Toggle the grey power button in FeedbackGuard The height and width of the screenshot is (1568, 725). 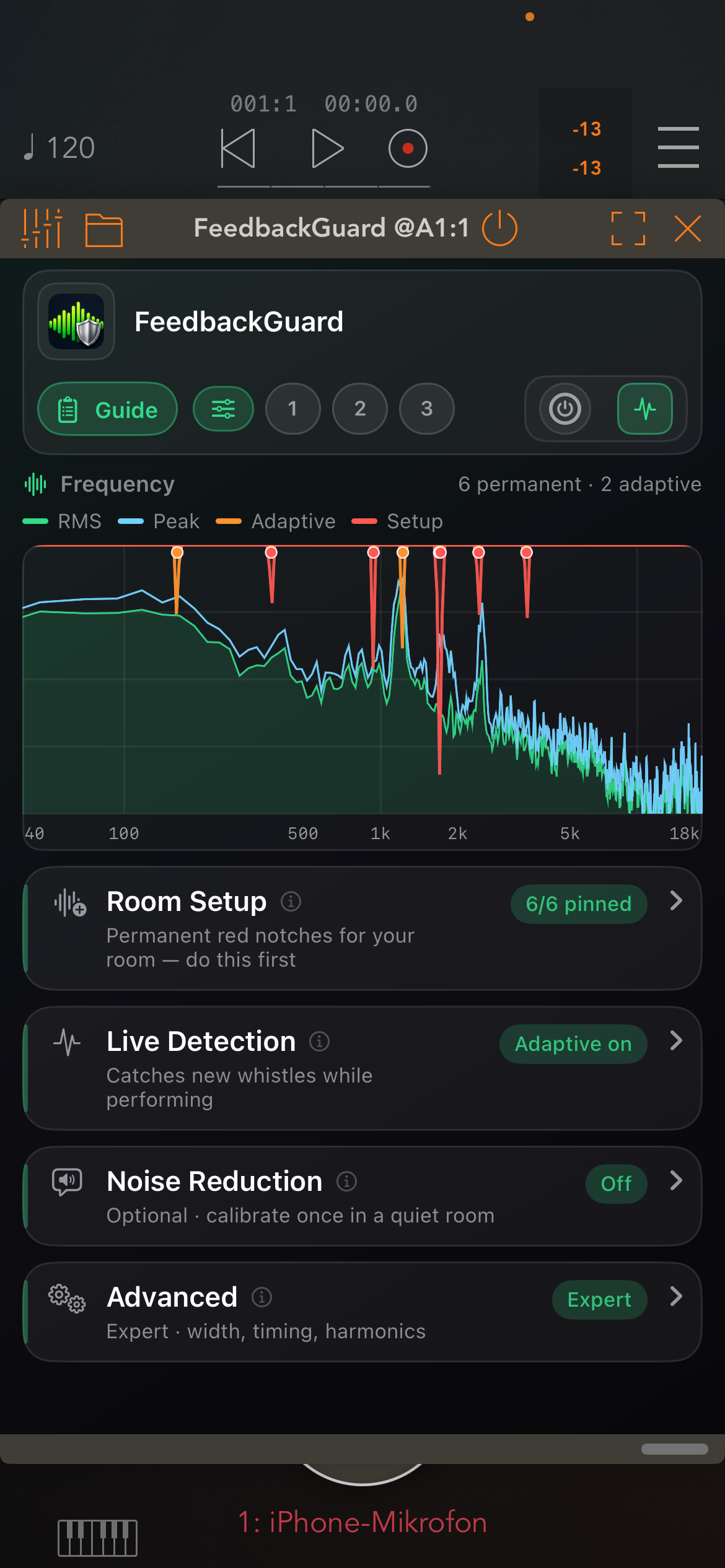[x=565, y=409]
